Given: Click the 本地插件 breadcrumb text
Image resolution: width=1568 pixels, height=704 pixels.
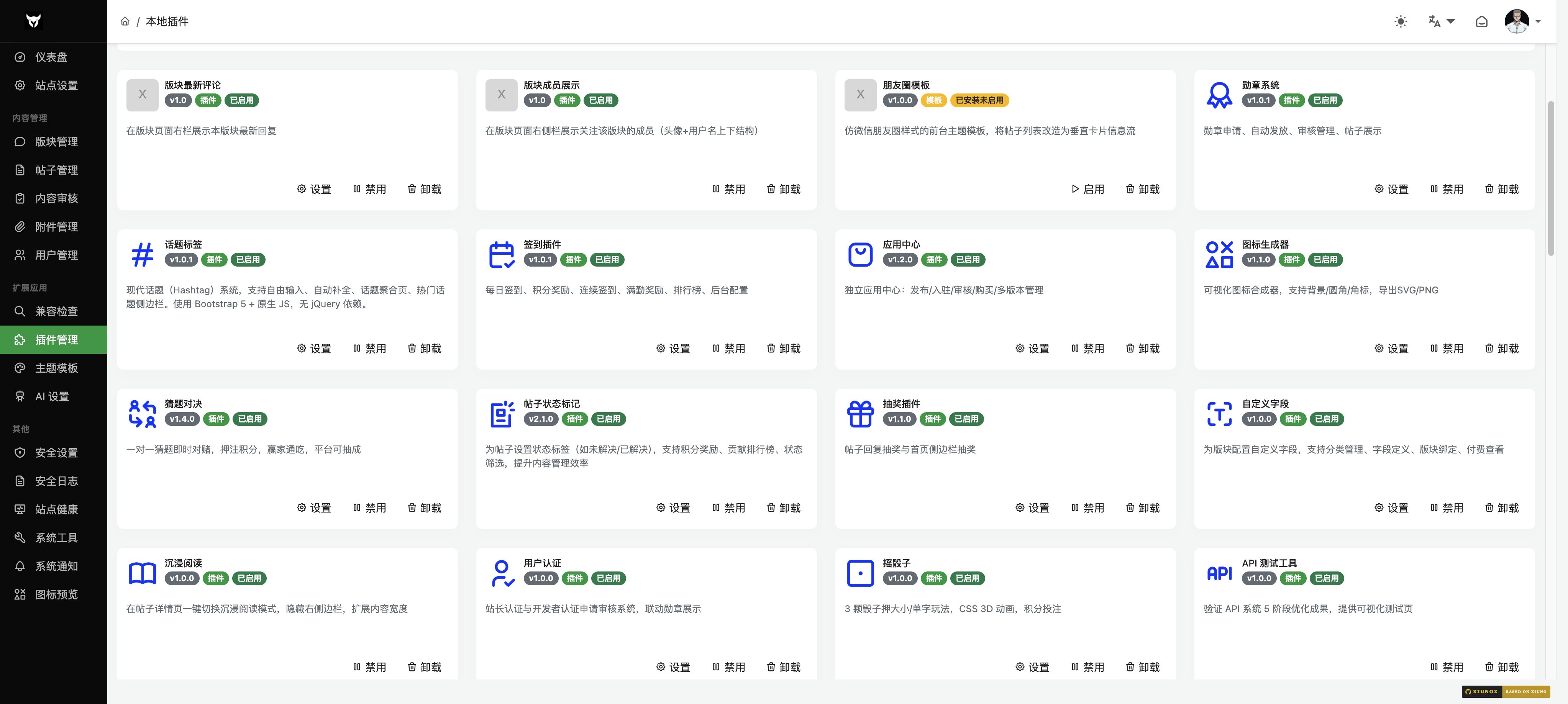Looking at the screenshot, I should [167, 21].
